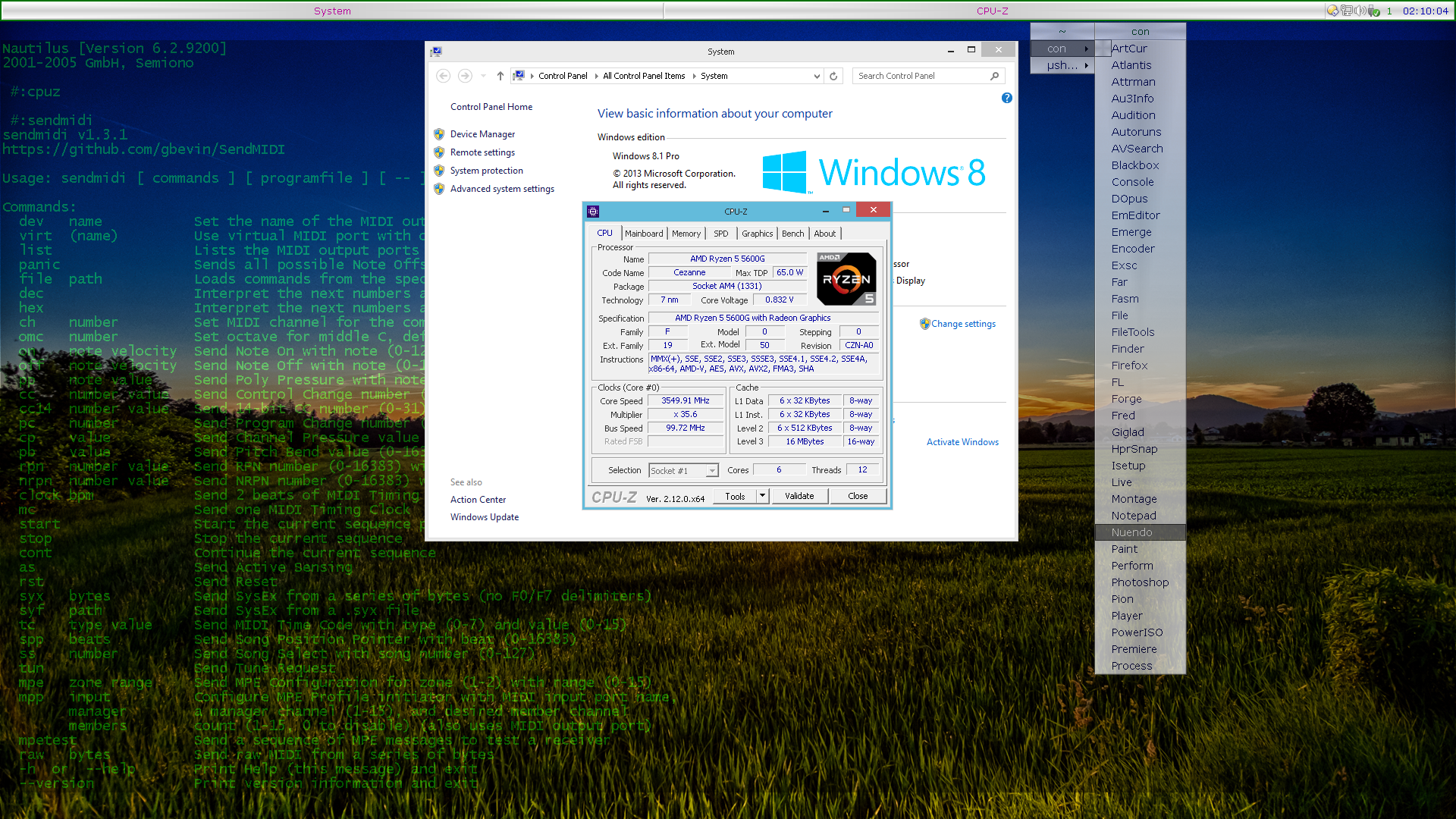This screenshot has height=819, width=1456.
Task: Switch to the Bench tab
Action: pyautogui.click(x=793, y=234)
